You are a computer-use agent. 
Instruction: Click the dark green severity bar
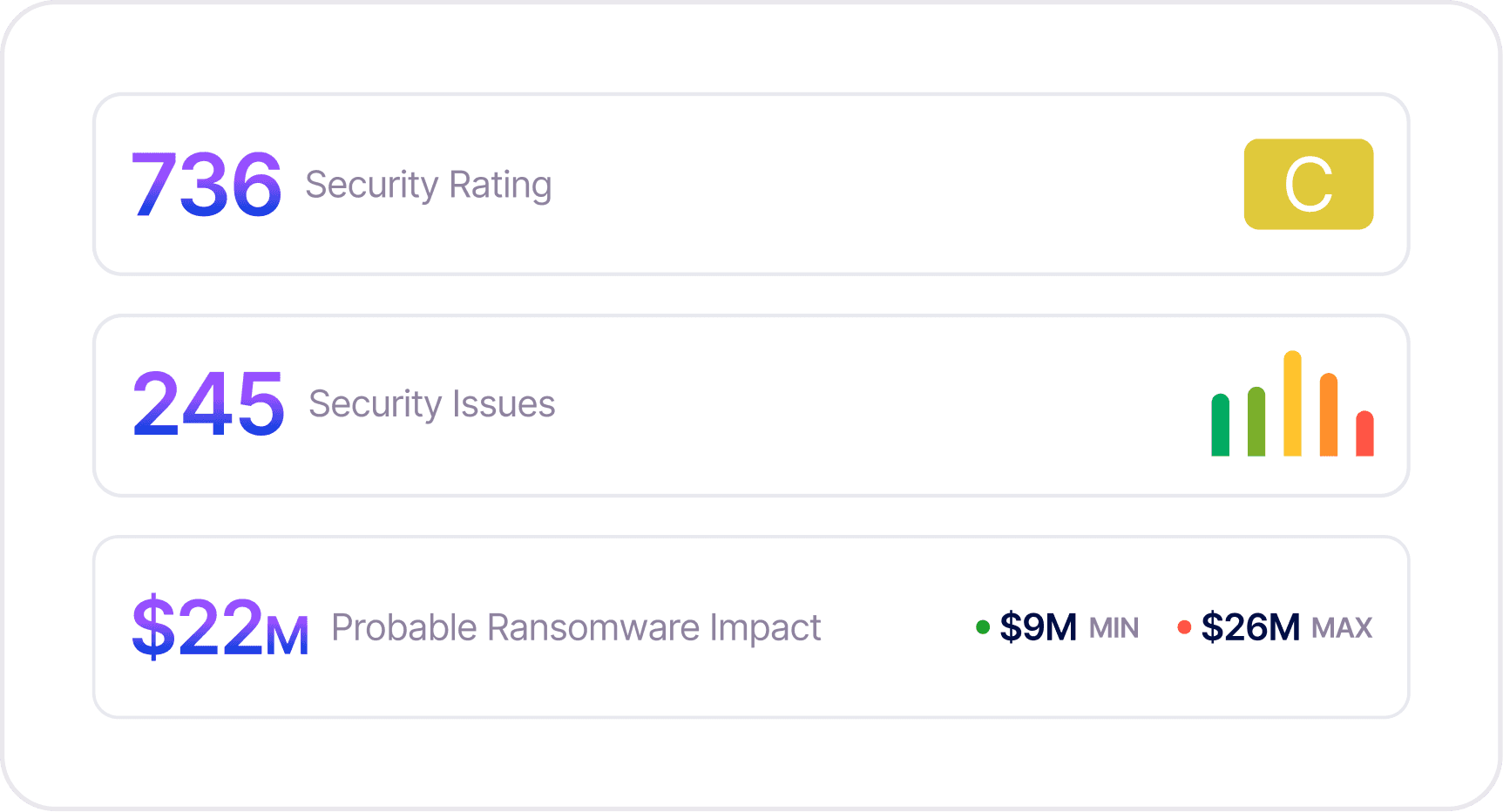click(x=1220, y=424)
